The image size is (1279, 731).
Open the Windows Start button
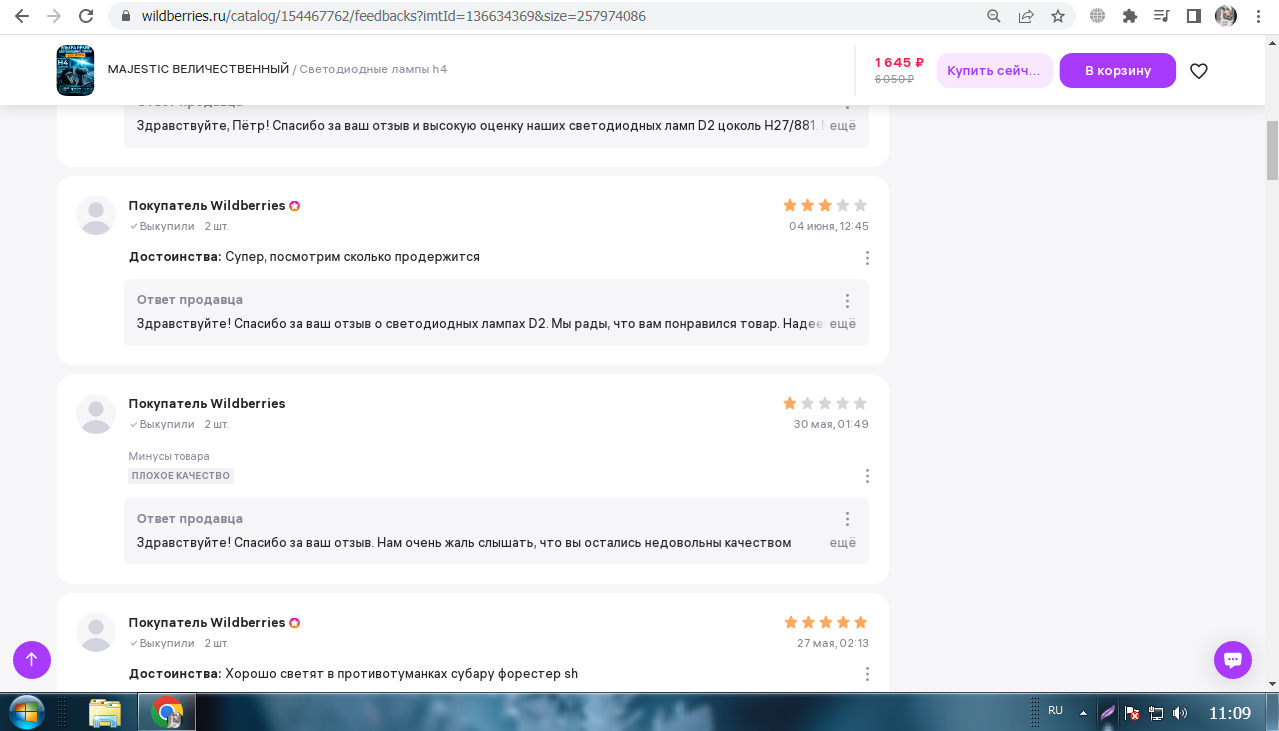click(26, 712)
